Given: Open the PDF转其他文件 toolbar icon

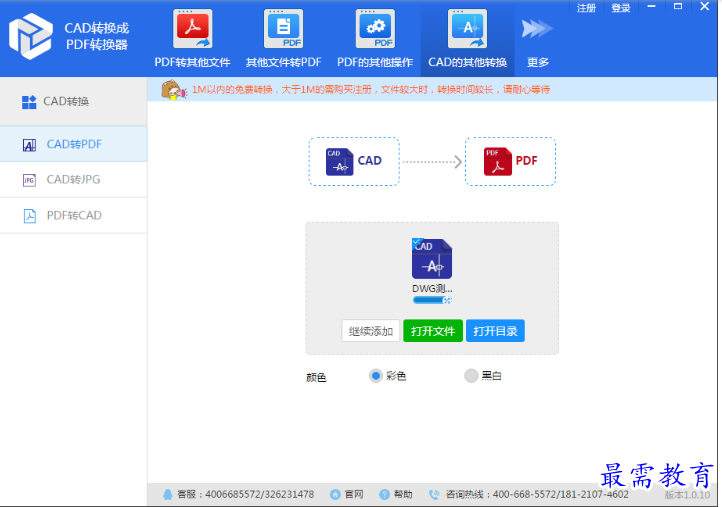Looking at the screenshot, I should point(192,29).
